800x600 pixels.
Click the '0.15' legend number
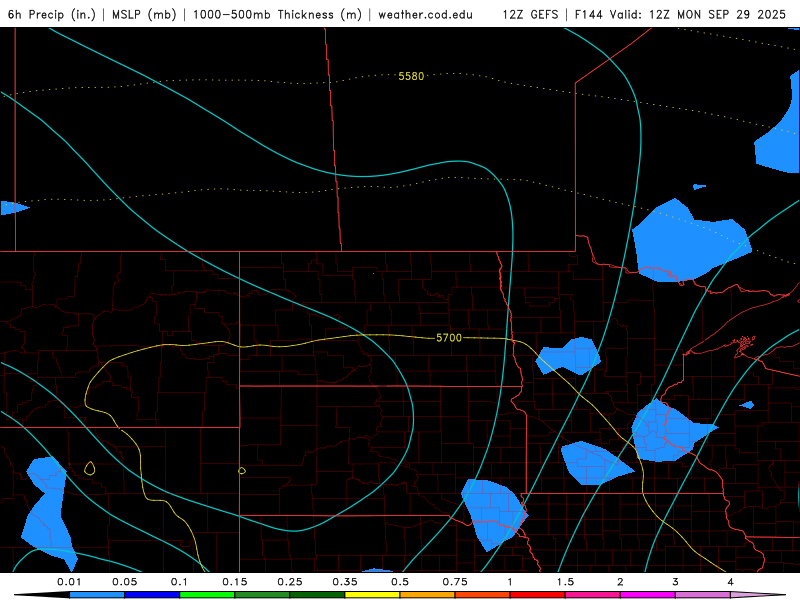tap(235, 582)
